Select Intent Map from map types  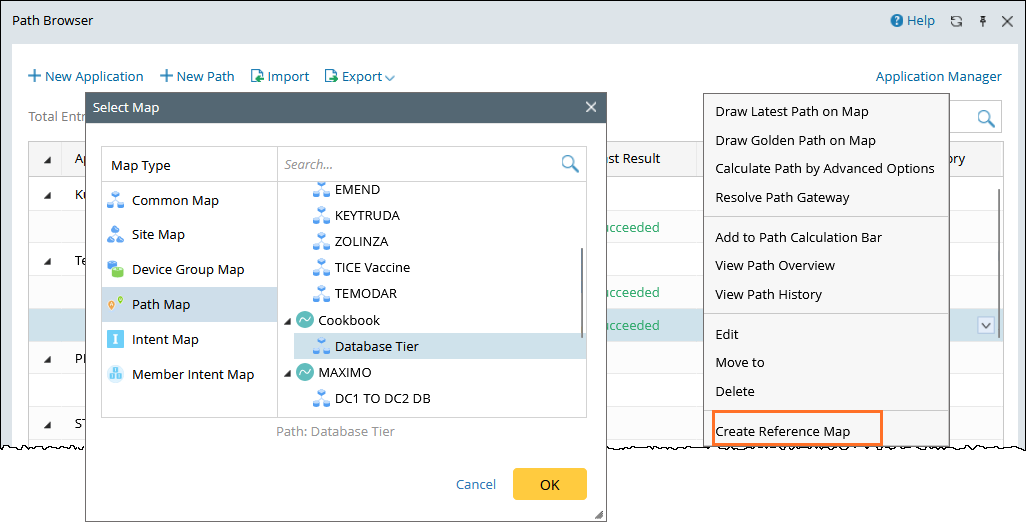coord(165,340)
